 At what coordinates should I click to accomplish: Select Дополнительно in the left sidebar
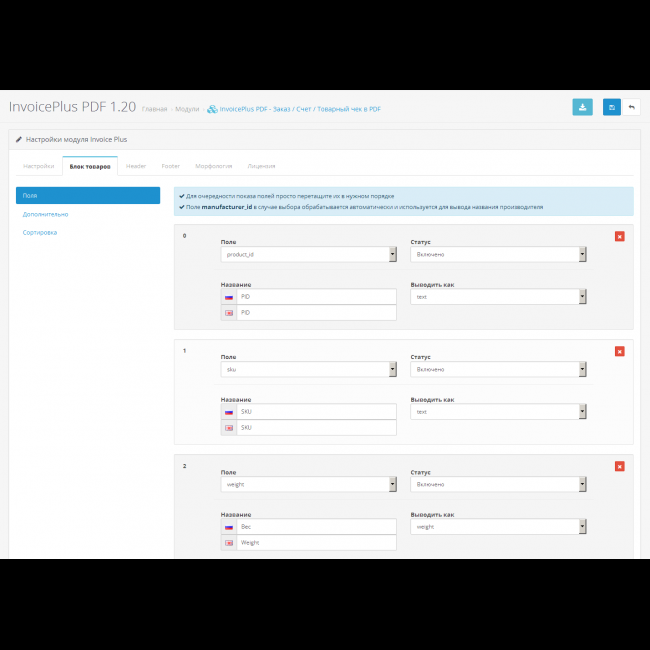tap(46, 214)
